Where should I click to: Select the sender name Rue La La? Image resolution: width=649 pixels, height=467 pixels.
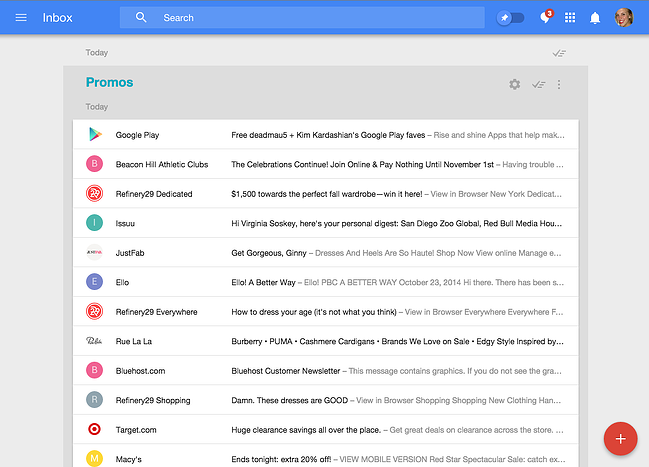[134, 341]
